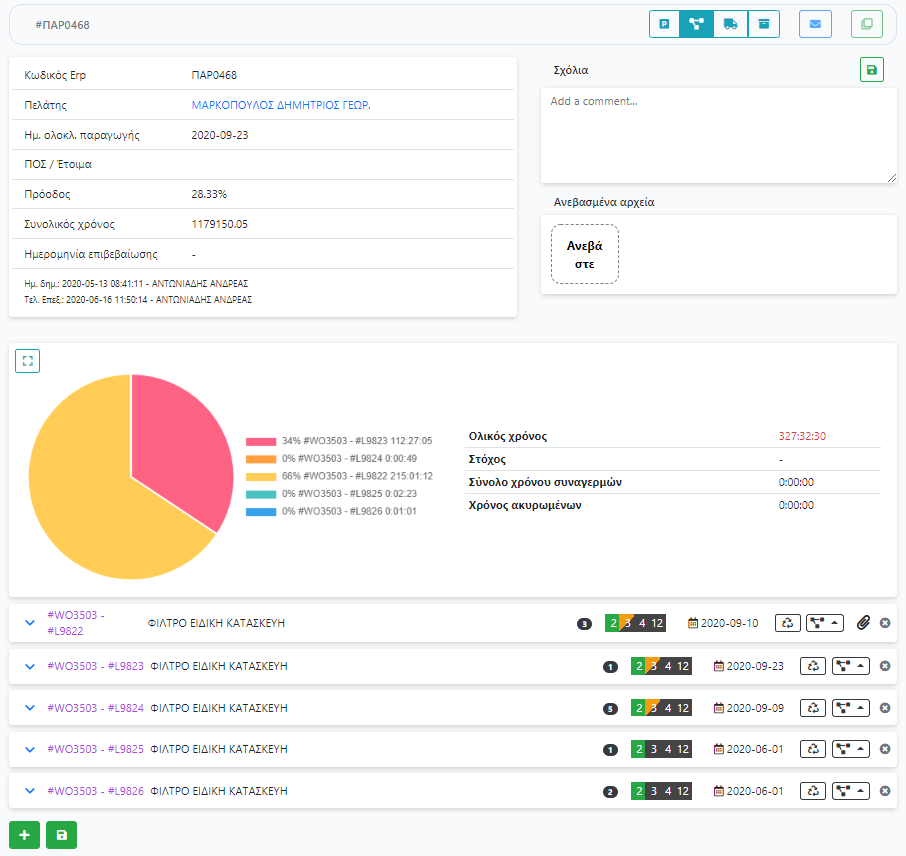Toggle the blue L9826 legend entry
Image resolution: width=906 pixels, height=856 pixels.
click(339, 511)
